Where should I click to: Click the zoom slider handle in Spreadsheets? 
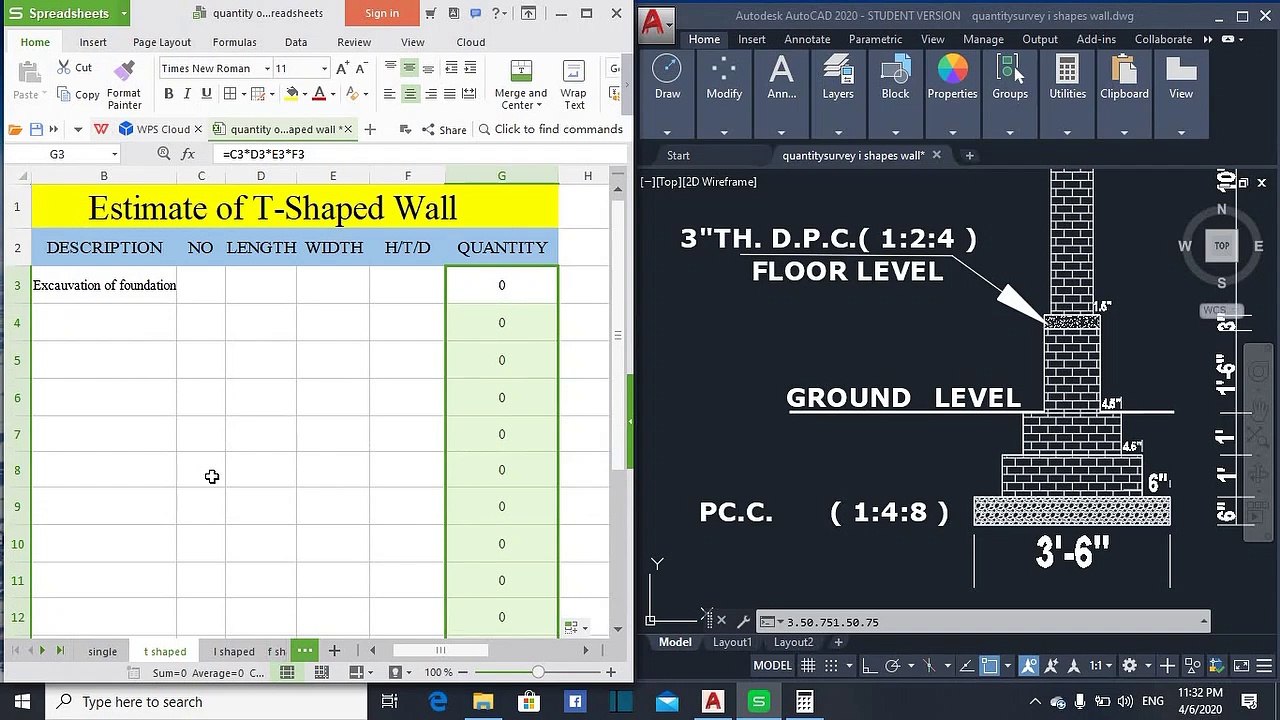coord(538,672)
